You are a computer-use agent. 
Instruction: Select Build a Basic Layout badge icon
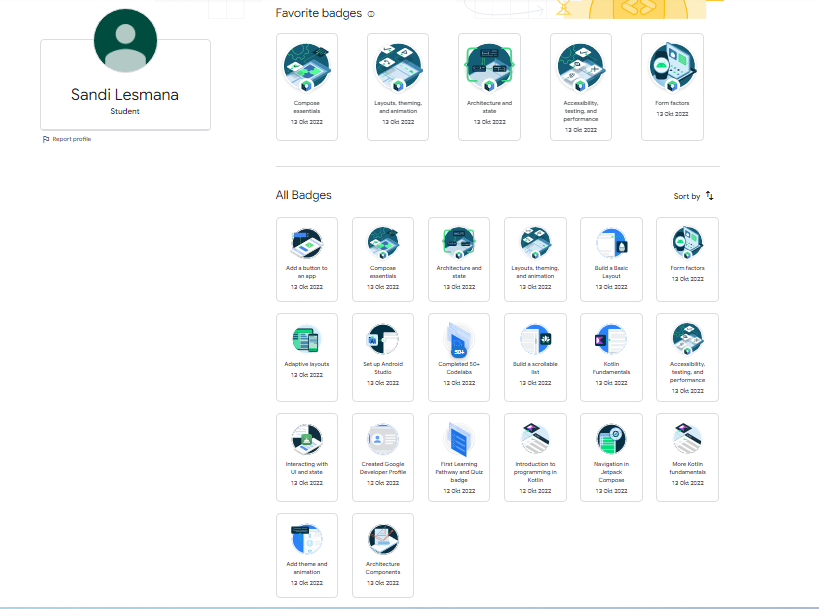tap(612, 243)
